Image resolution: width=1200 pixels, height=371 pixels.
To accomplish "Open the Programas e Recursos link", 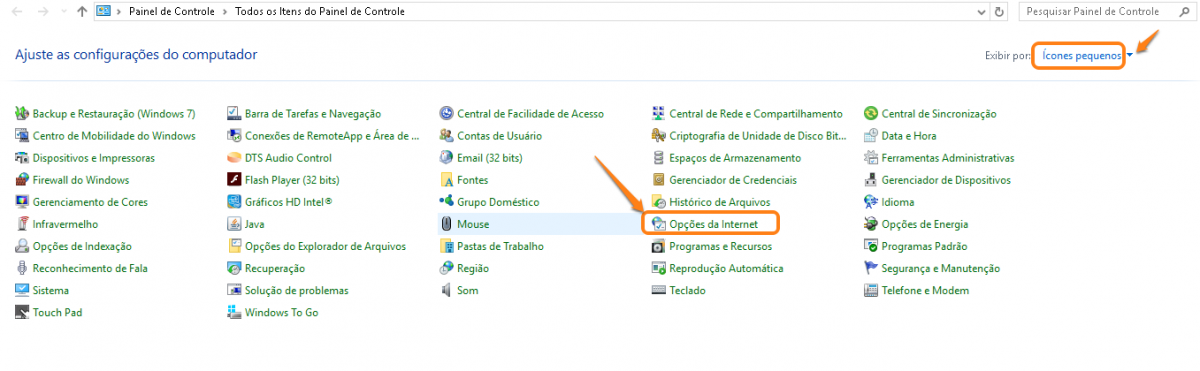I will [x=720, y=246].
